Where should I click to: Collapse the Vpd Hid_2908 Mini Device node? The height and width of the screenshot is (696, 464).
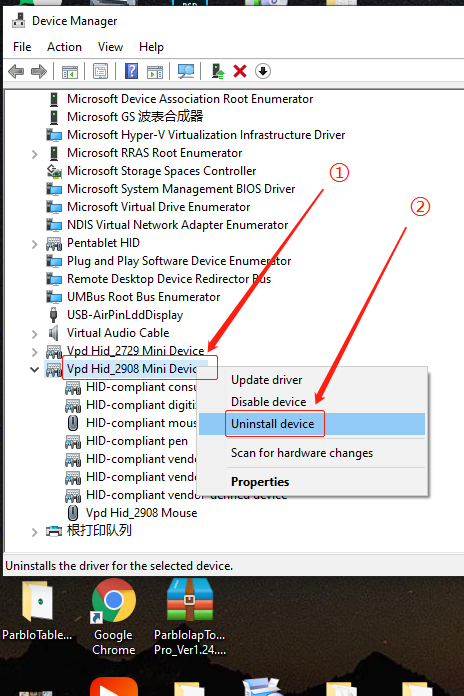point(35,369)
